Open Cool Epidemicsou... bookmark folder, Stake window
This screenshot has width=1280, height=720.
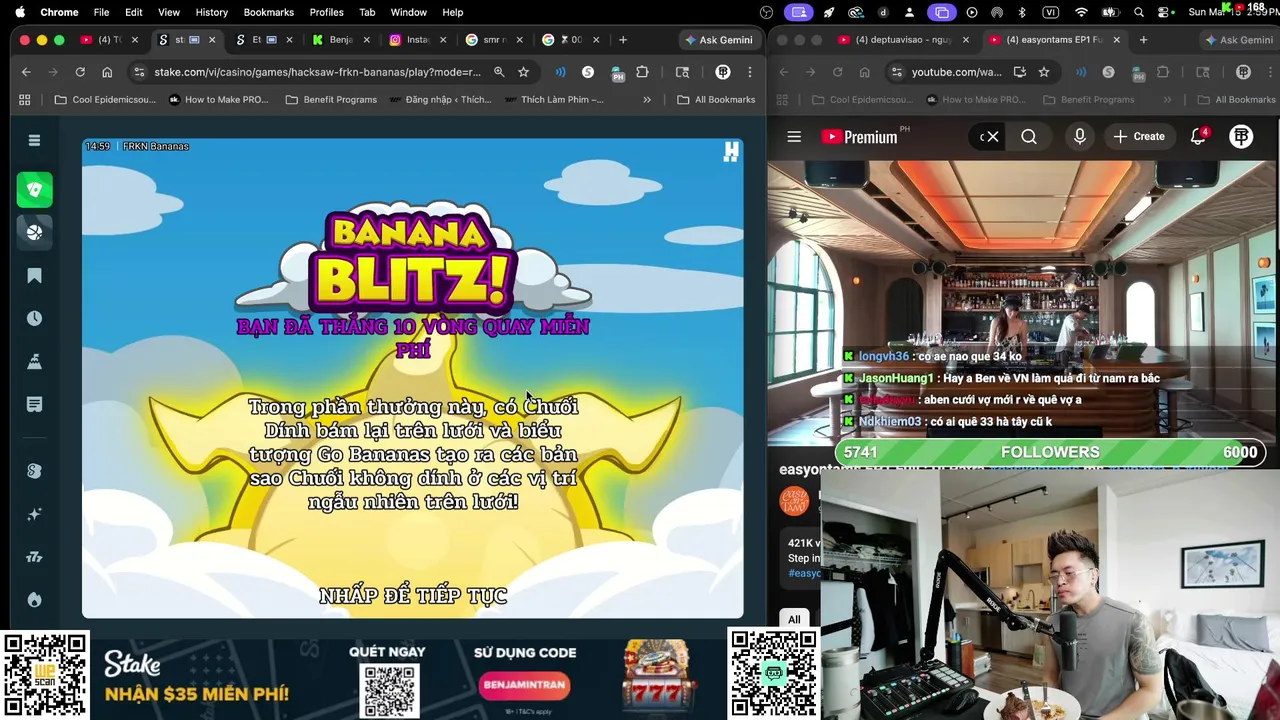pos(105,99)
